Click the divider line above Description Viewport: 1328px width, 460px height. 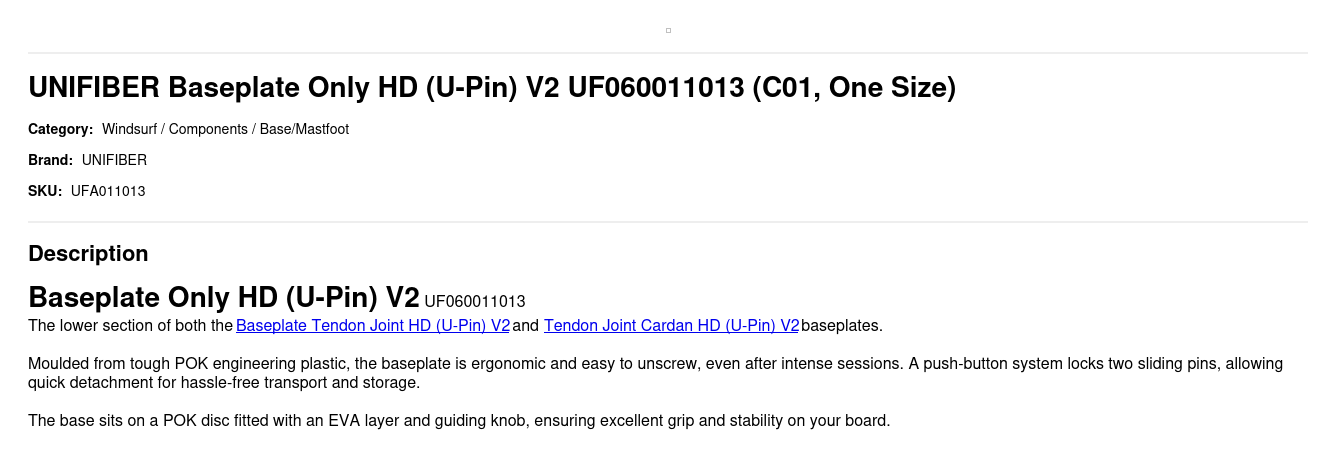[668, 222]
